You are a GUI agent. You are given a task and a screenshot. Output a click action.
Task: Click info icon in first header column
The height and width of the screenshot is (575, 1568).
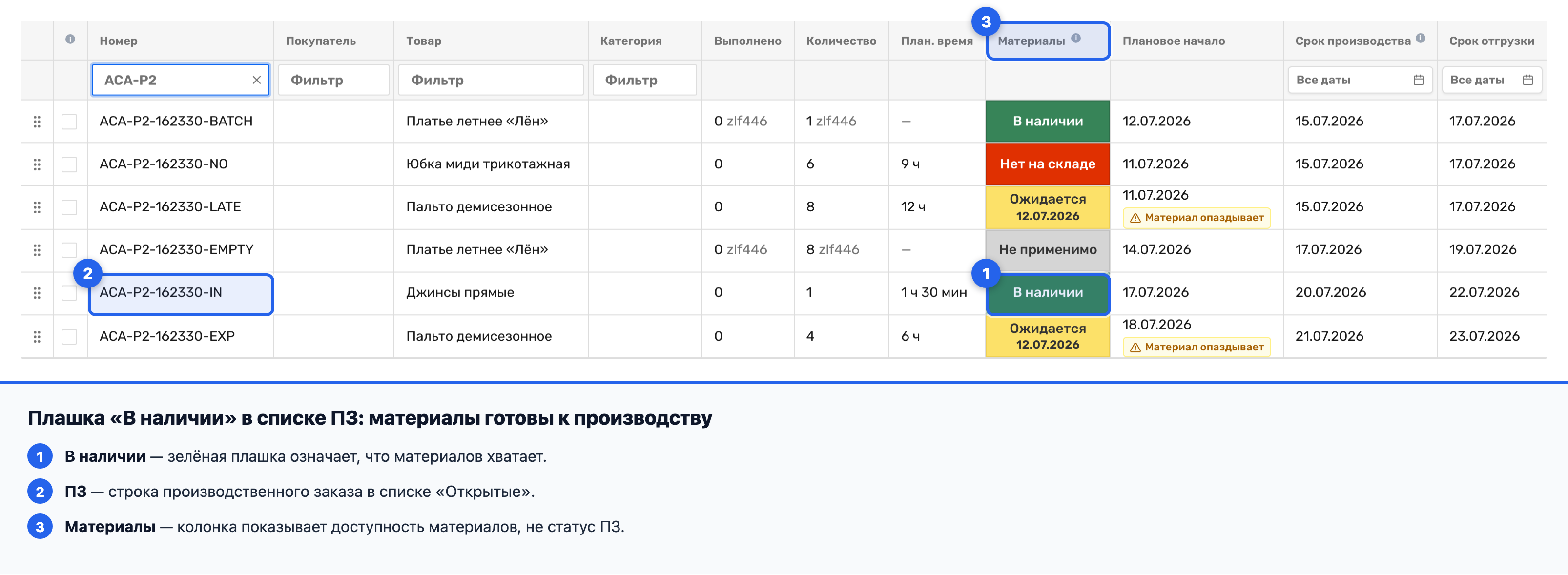click(70, 40)
